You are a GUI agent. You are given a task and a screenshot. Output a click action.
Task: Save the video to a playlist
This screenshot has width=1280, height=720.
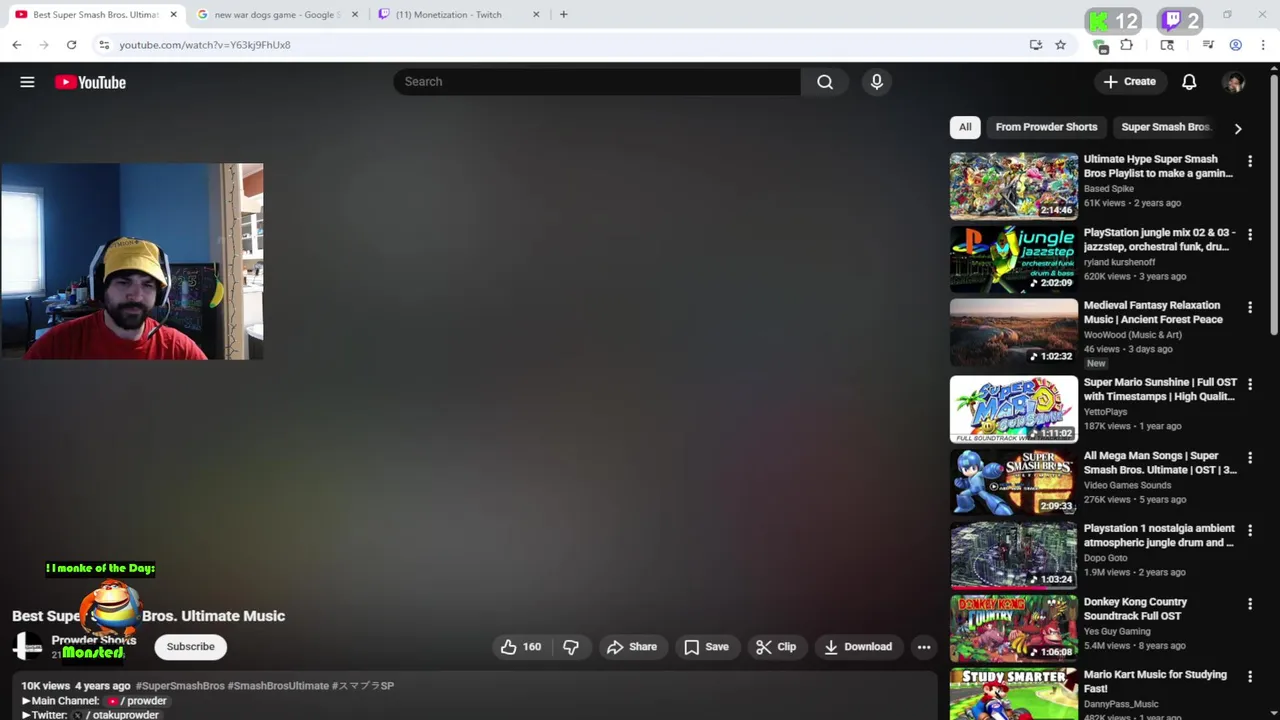click(x=706, y=647)
